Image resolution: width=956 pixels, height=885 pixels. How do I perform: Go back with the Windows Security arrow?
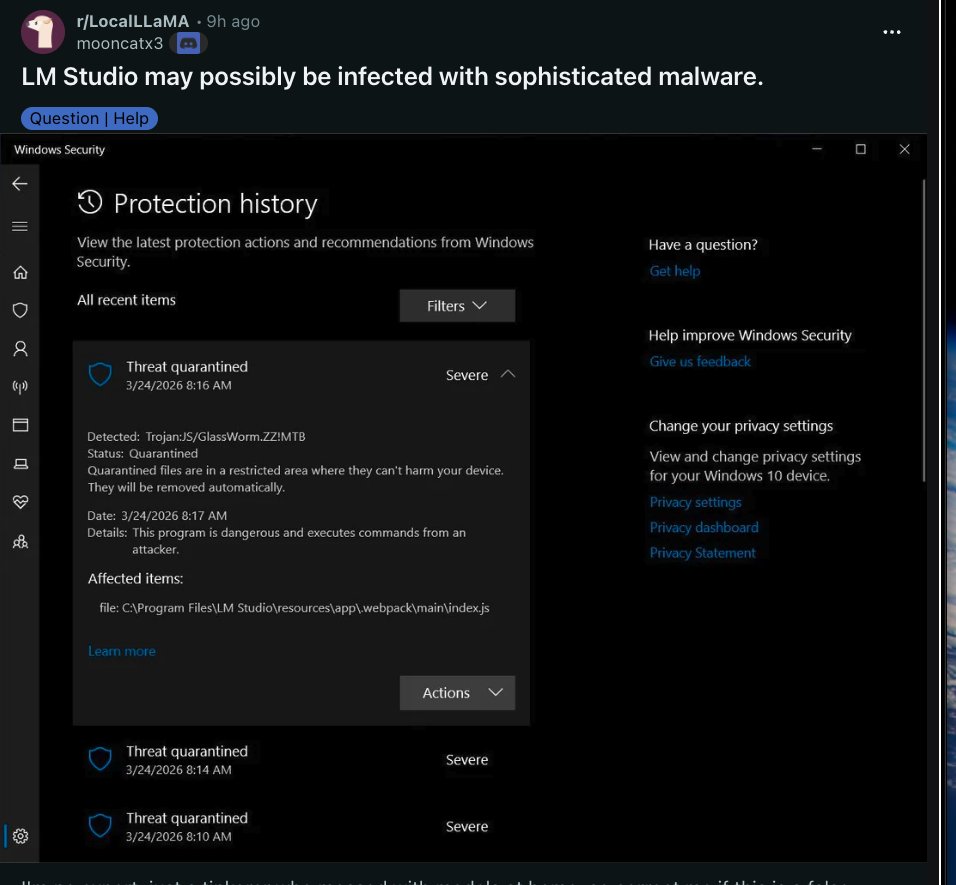click(20, 183)
